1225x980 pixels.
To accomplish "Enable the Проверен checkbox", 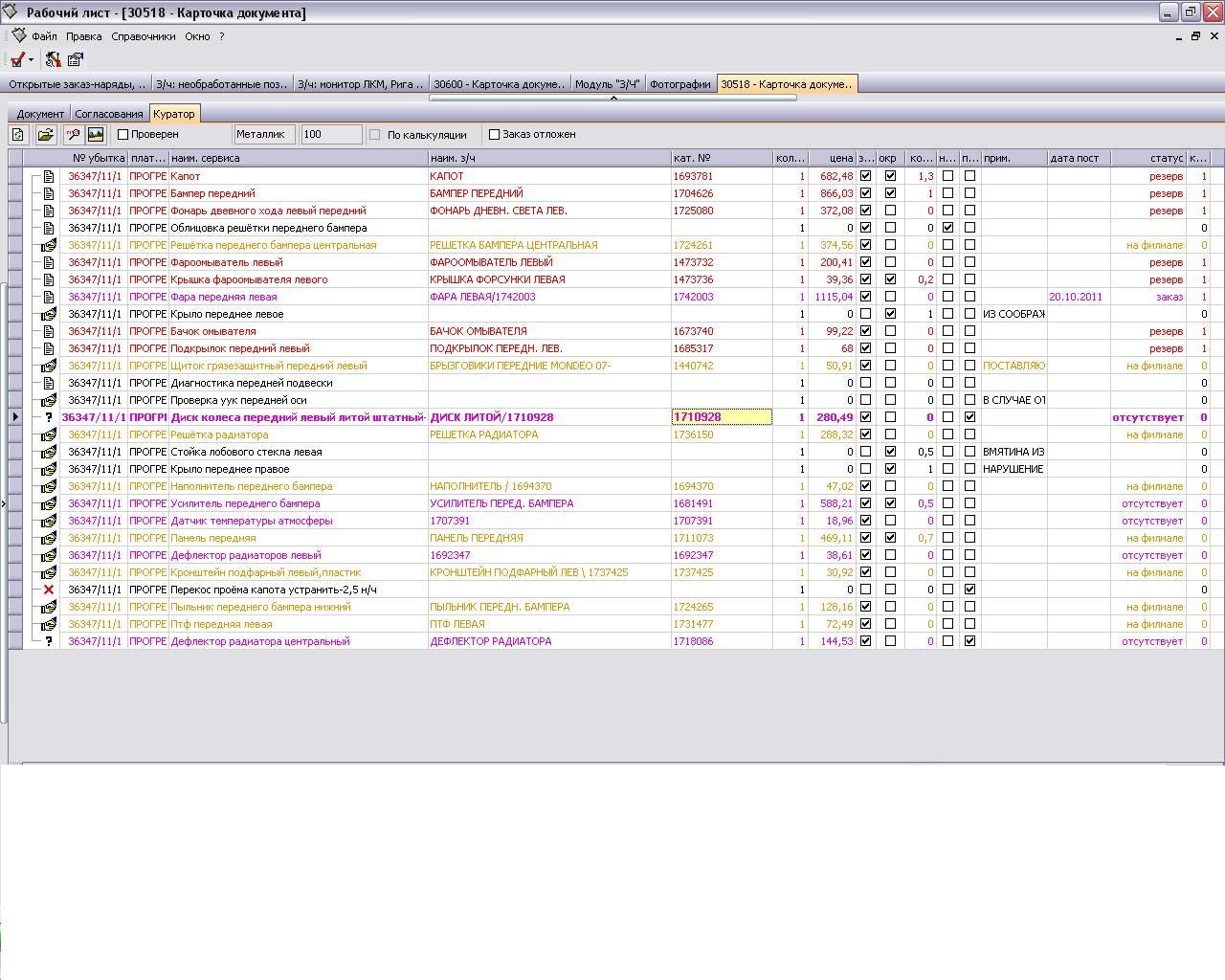I will coord(123,135).
